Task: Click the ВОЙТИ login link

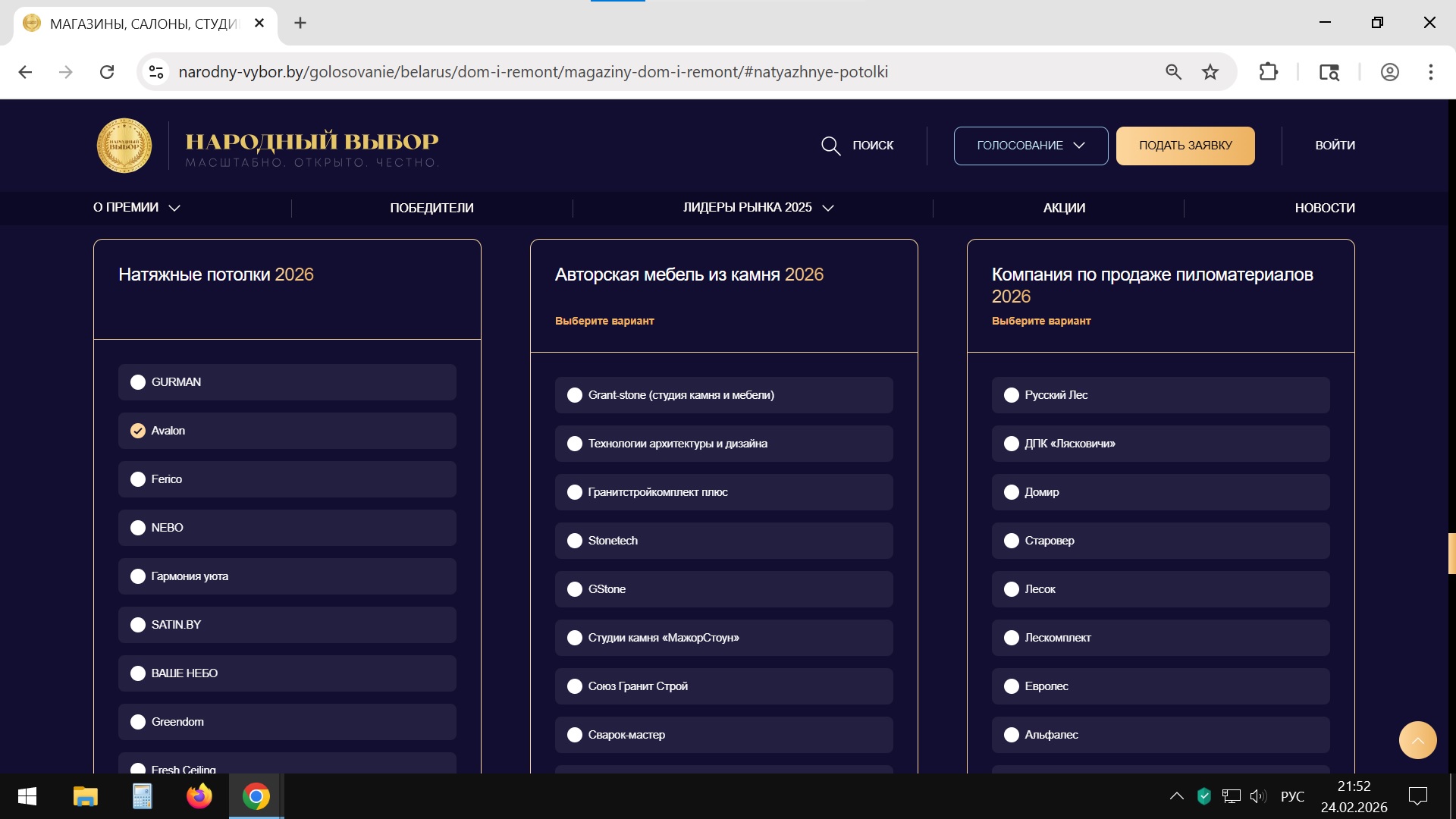Action: 1335,146
